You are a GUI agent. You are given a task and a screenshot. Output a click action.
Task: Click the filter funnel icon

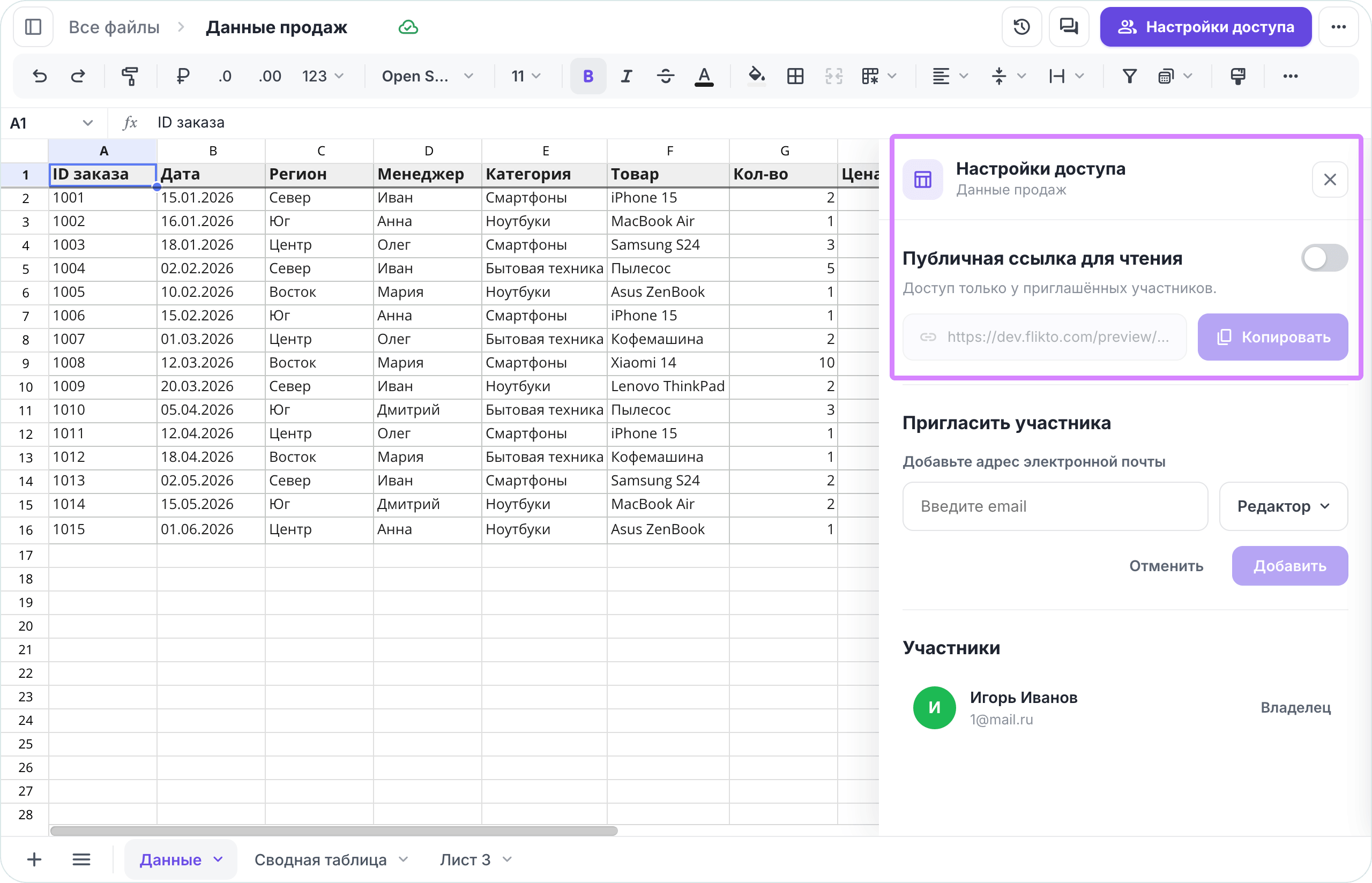pos(1129,76)
